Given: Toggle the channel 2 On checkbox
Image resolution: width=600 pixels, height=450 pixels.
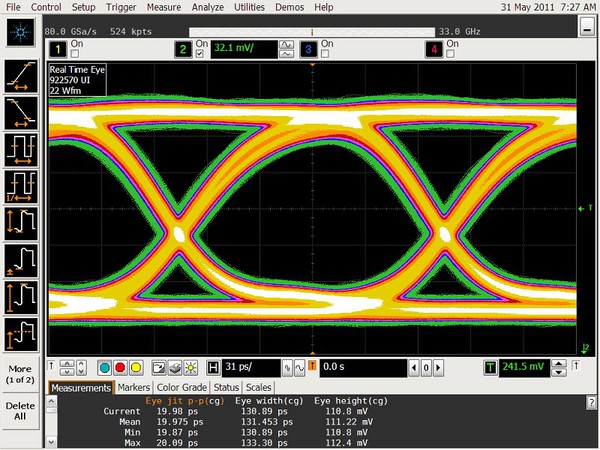Looking at the screenshot, I should pos(198,53).
